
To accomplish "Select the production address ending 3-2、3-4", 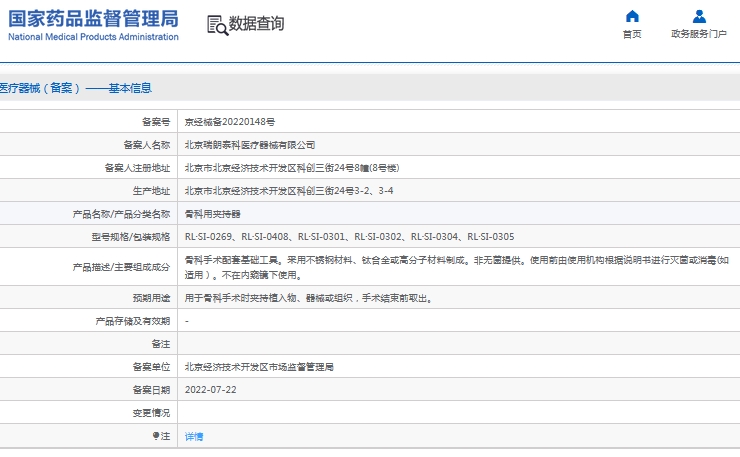I will (x=289, y=191).
